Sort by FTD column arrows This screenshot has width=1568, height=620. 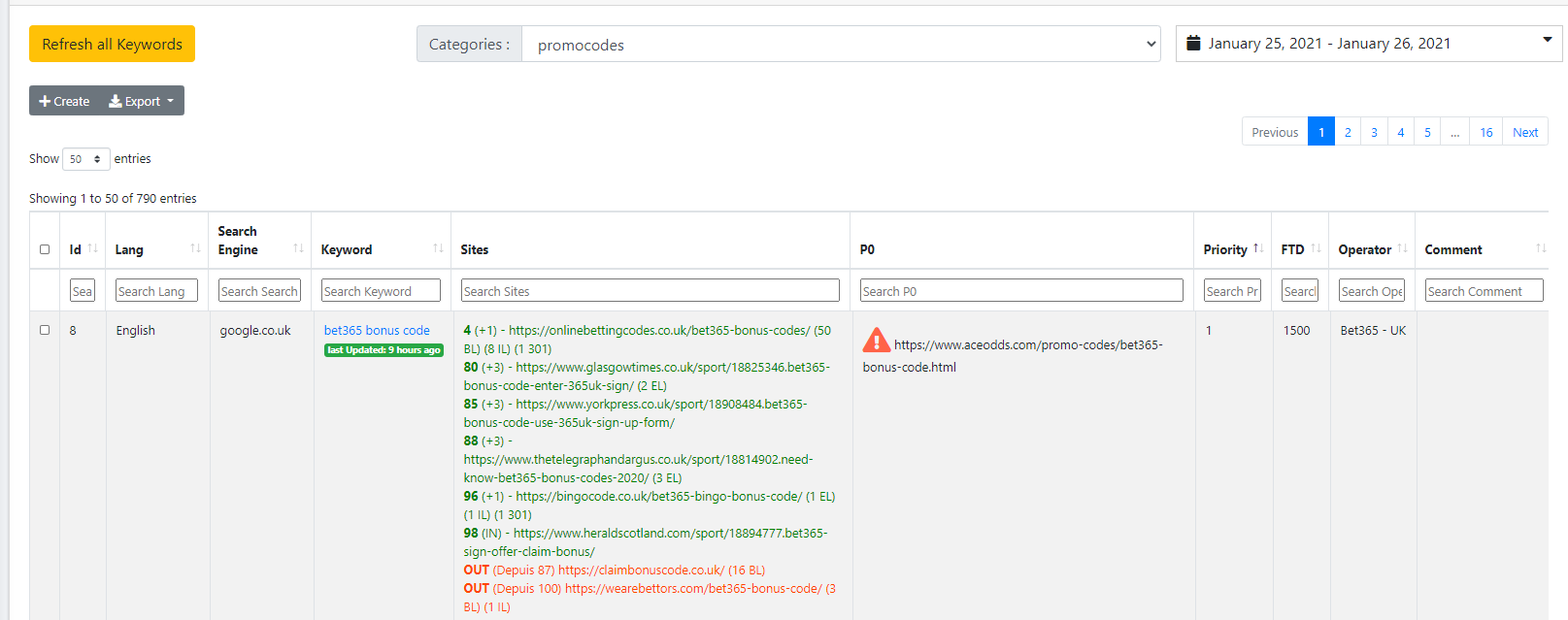tap(1316, 249)
